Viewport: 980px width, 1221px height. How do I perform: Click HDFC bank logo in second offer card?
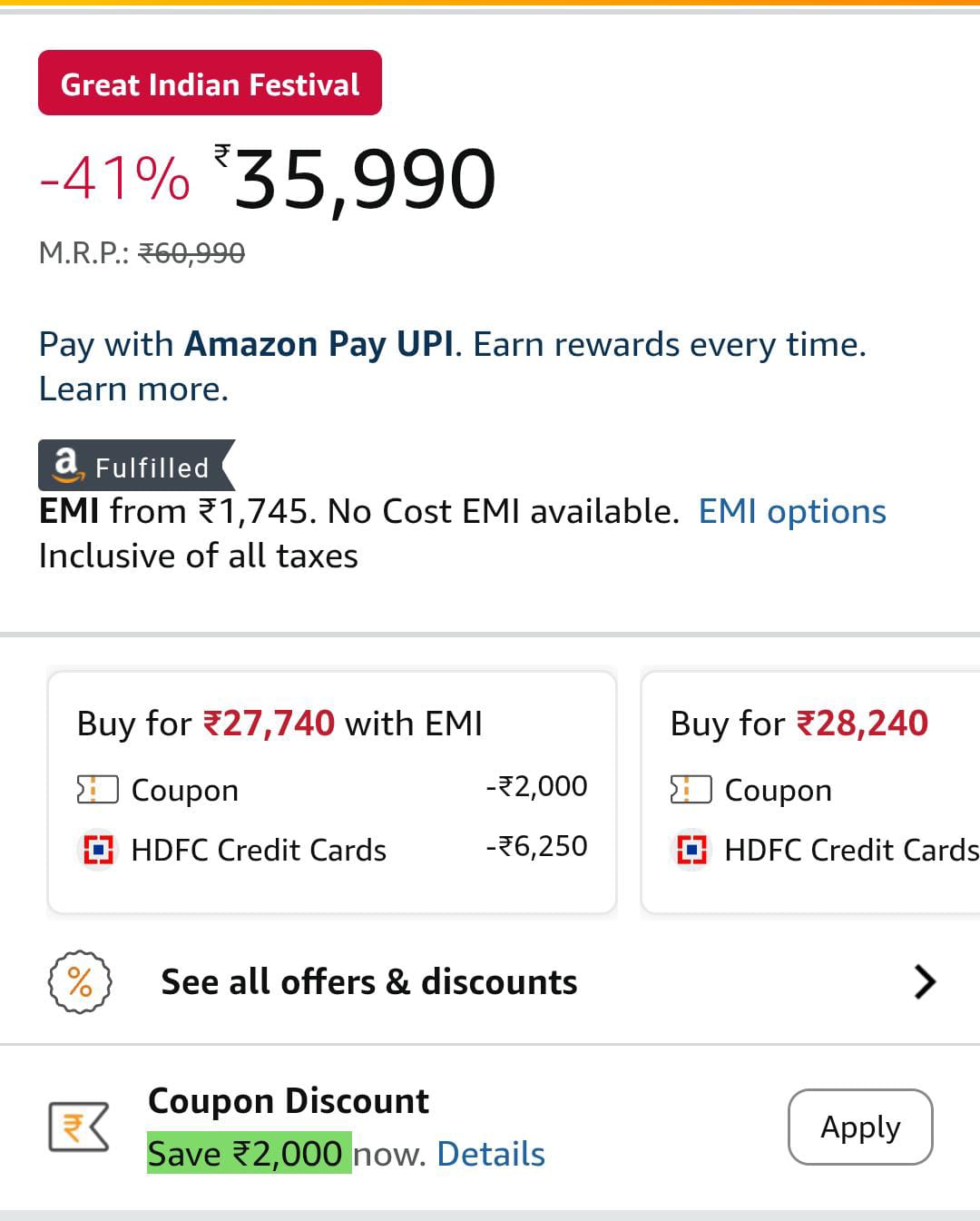691,850
